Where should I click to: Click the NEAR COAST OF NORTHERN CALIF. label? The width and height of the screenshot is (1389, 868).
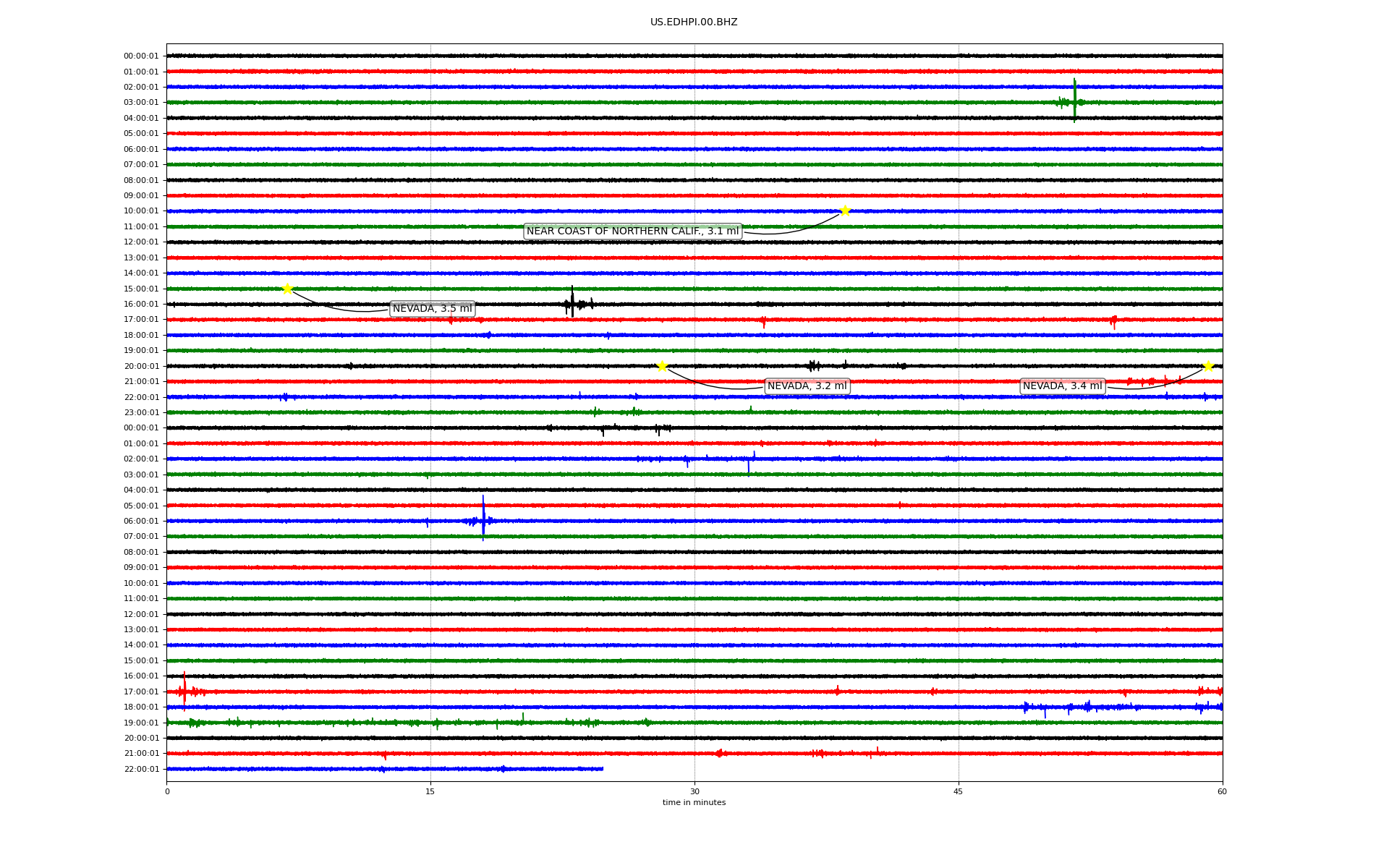click(632, 231)
